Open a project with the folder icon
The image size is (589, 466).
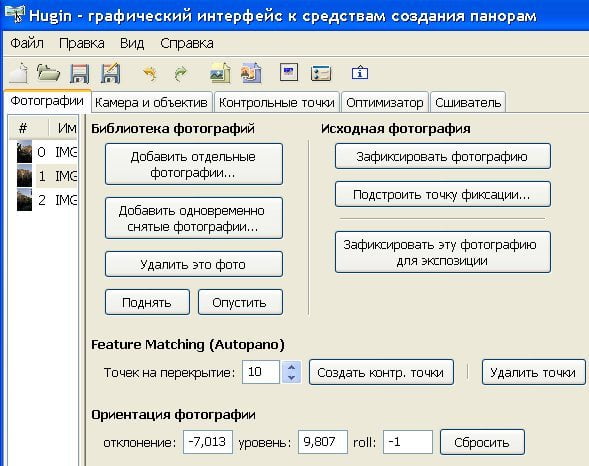pyautogui.click(x=48, y=72)
